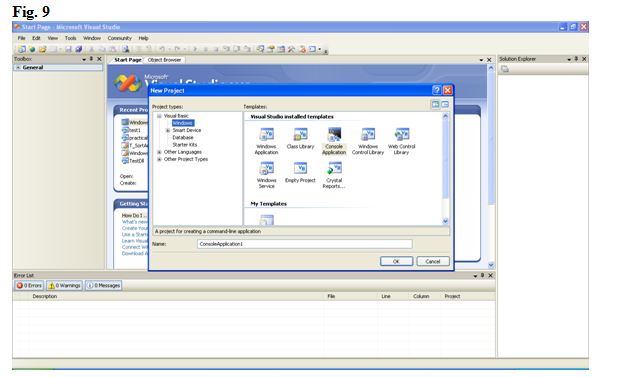Collapse the General group in Toolbox
The width and height of the screenshot is (624, 377).
click(x=18, y=68)
